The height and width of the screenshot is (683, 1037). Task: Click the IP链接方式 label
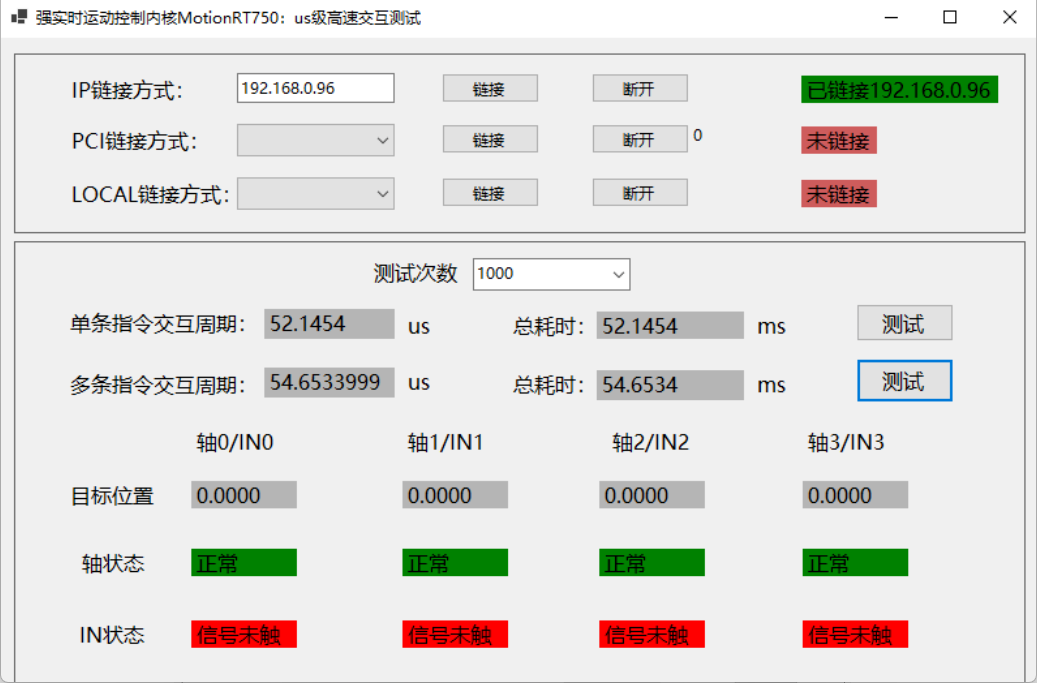pos(128,90)
